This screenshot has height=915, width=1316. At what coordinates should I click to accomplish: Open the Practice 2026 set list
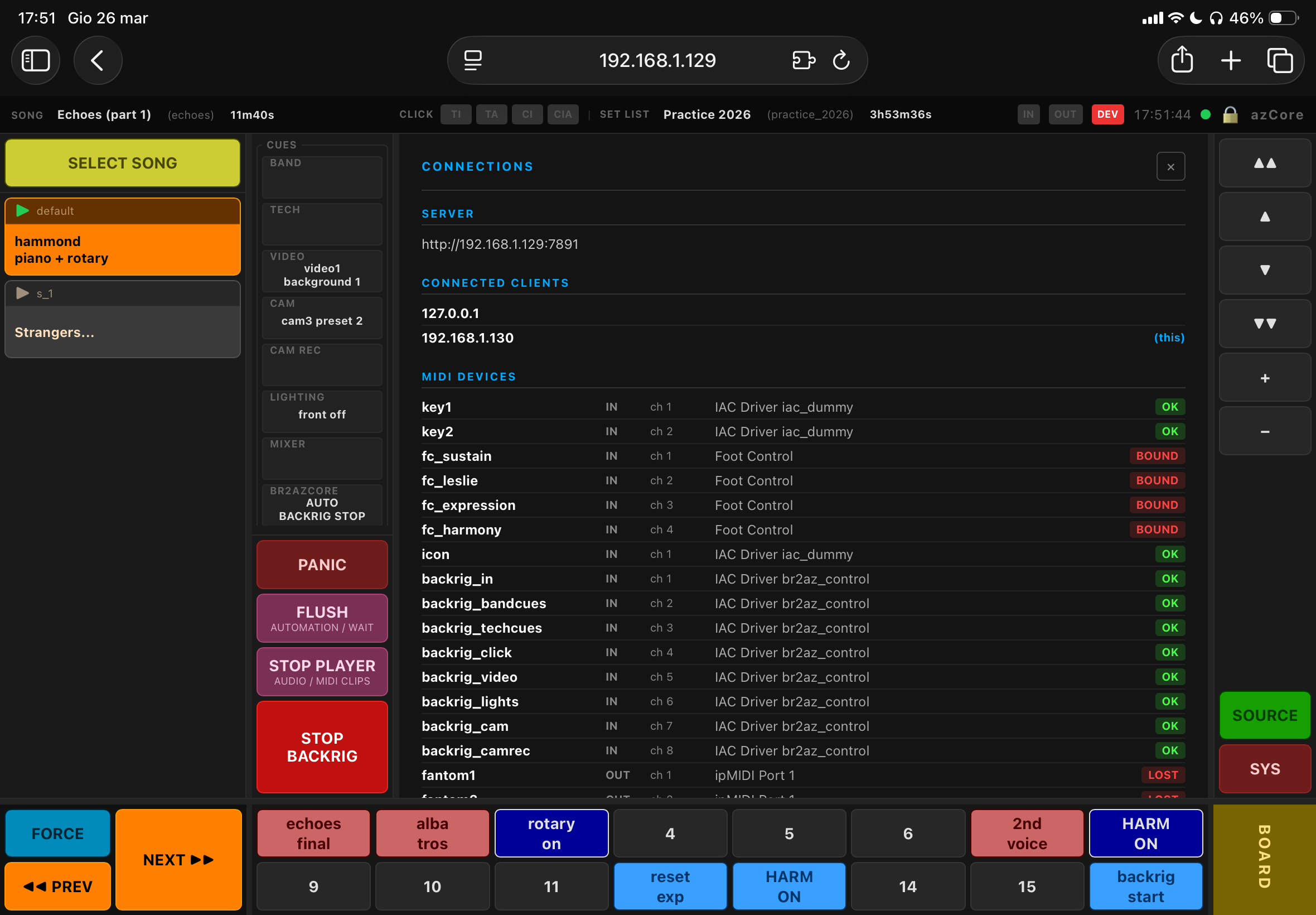click(x=707, y=114)
